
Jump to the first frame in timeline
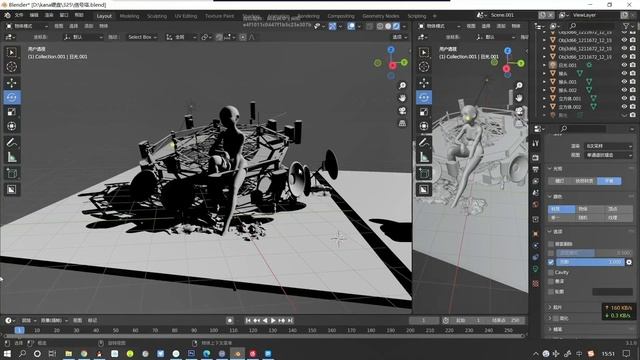point(248,321)
